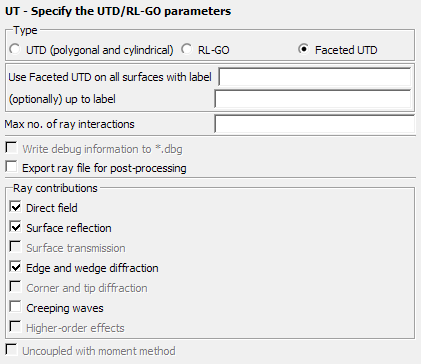Click the Creeping waves label text
The width and height of the screenshot is (421, 364).
pos(65,308)
